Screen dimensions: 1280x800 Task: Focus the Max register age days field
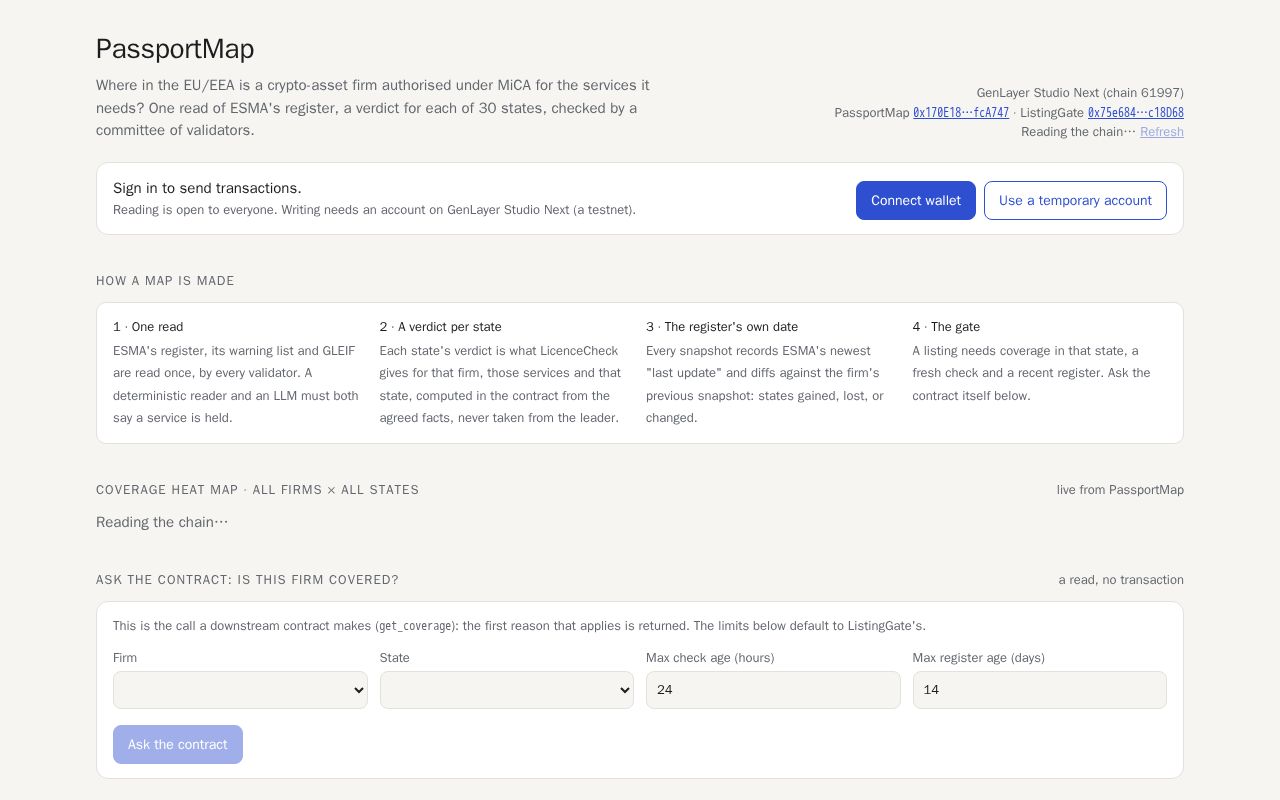pos(1040,690)
